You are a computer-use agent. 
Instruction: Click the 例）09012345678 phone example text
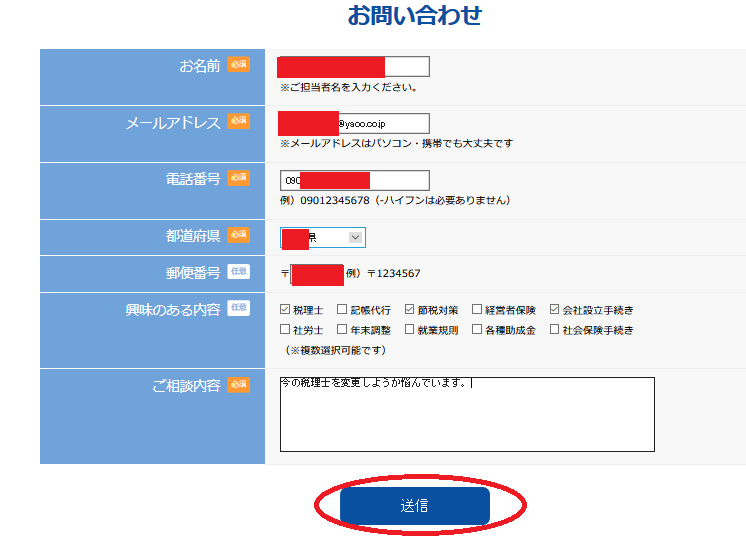[x=395, y=200]
